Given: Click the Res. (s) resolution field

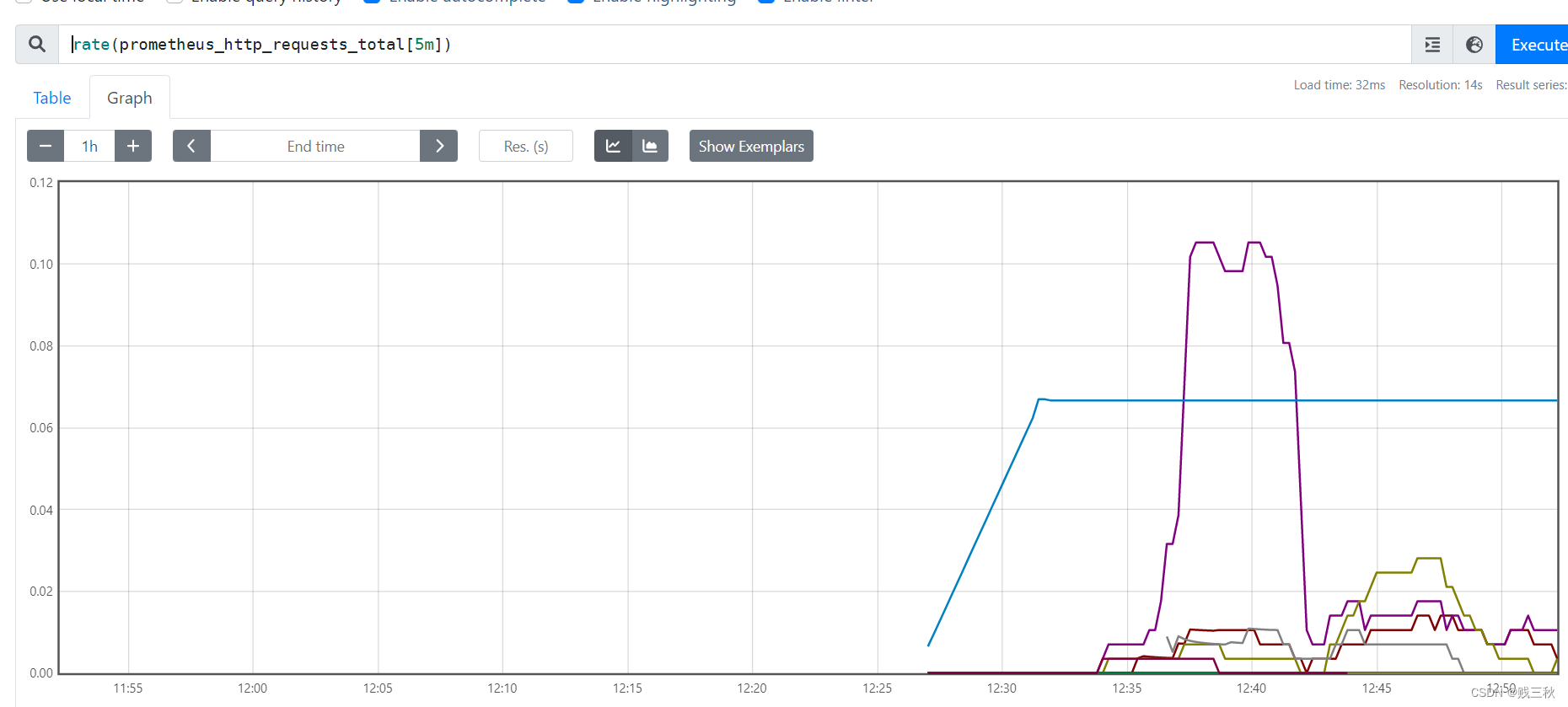Looking at the screenshot, I should pos(526,146).
